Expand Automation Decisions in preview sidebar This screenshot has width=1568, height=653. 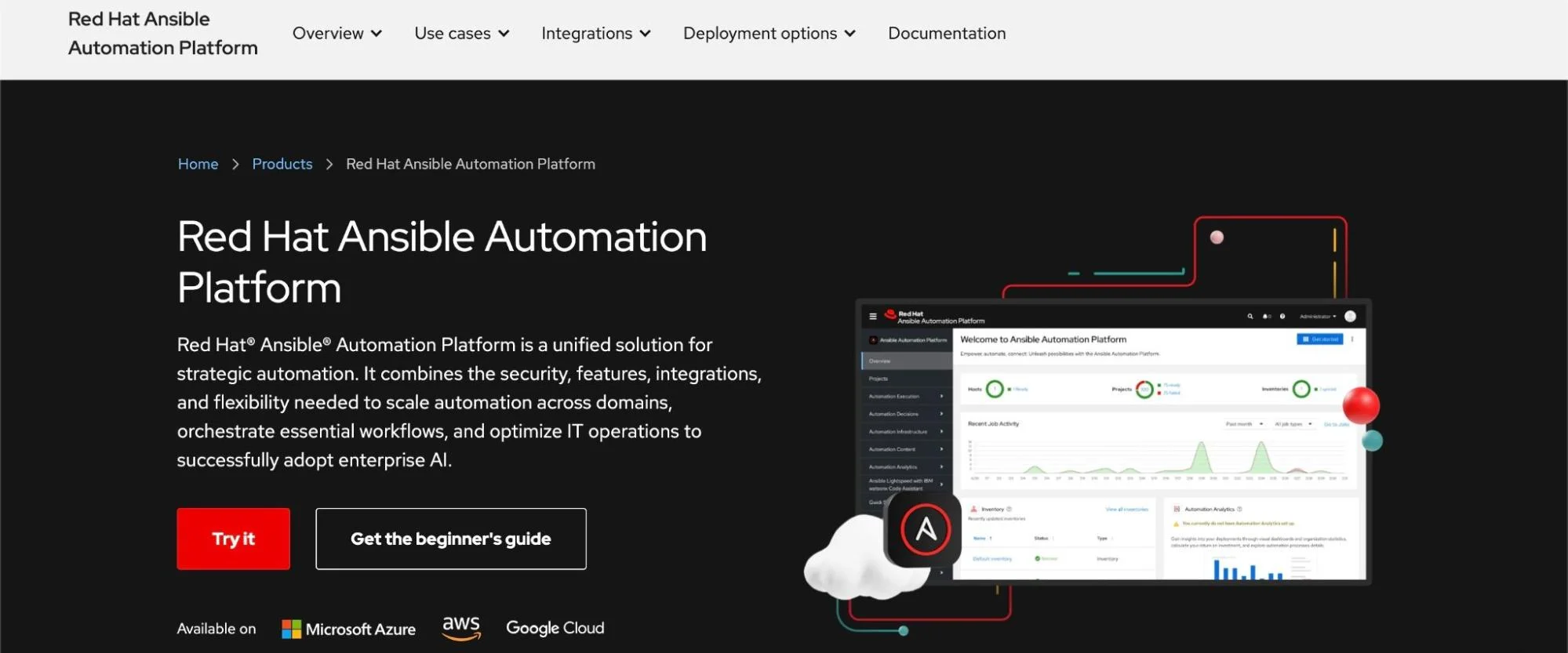(907, 414)
